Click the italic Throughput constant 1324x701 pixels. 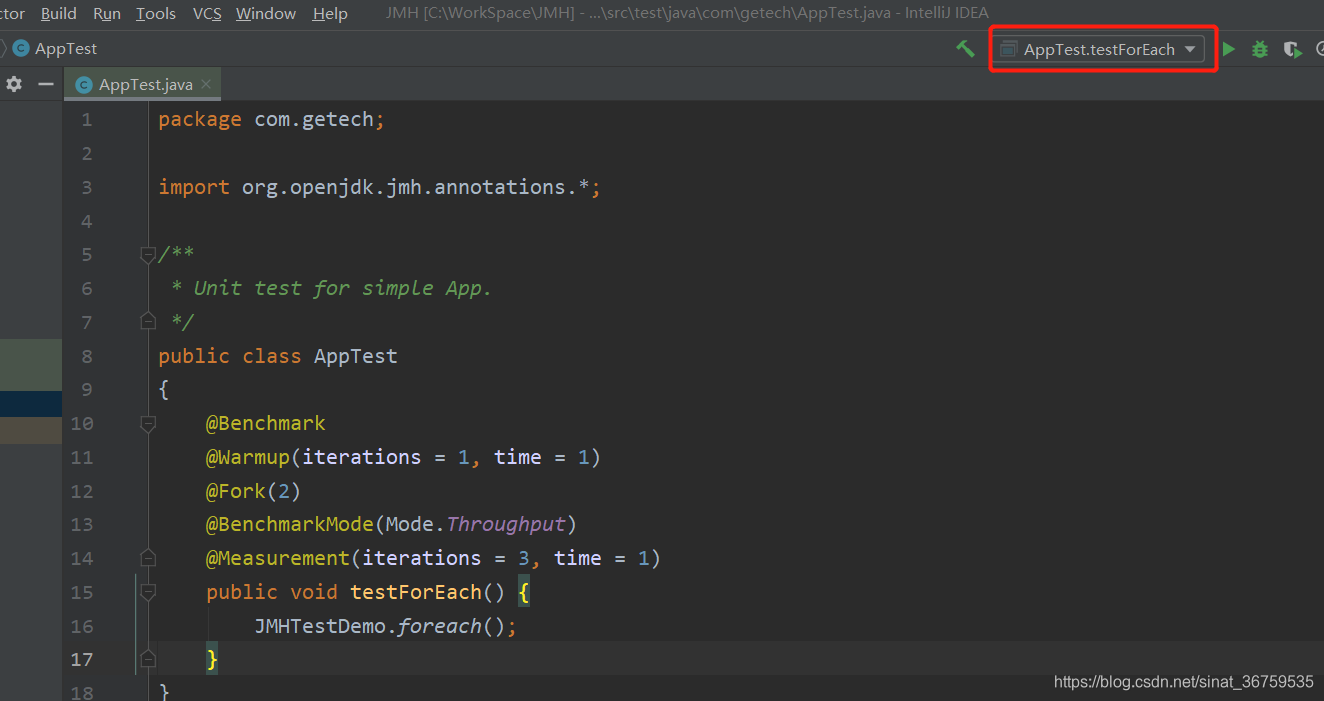click(x=506, y=524)
